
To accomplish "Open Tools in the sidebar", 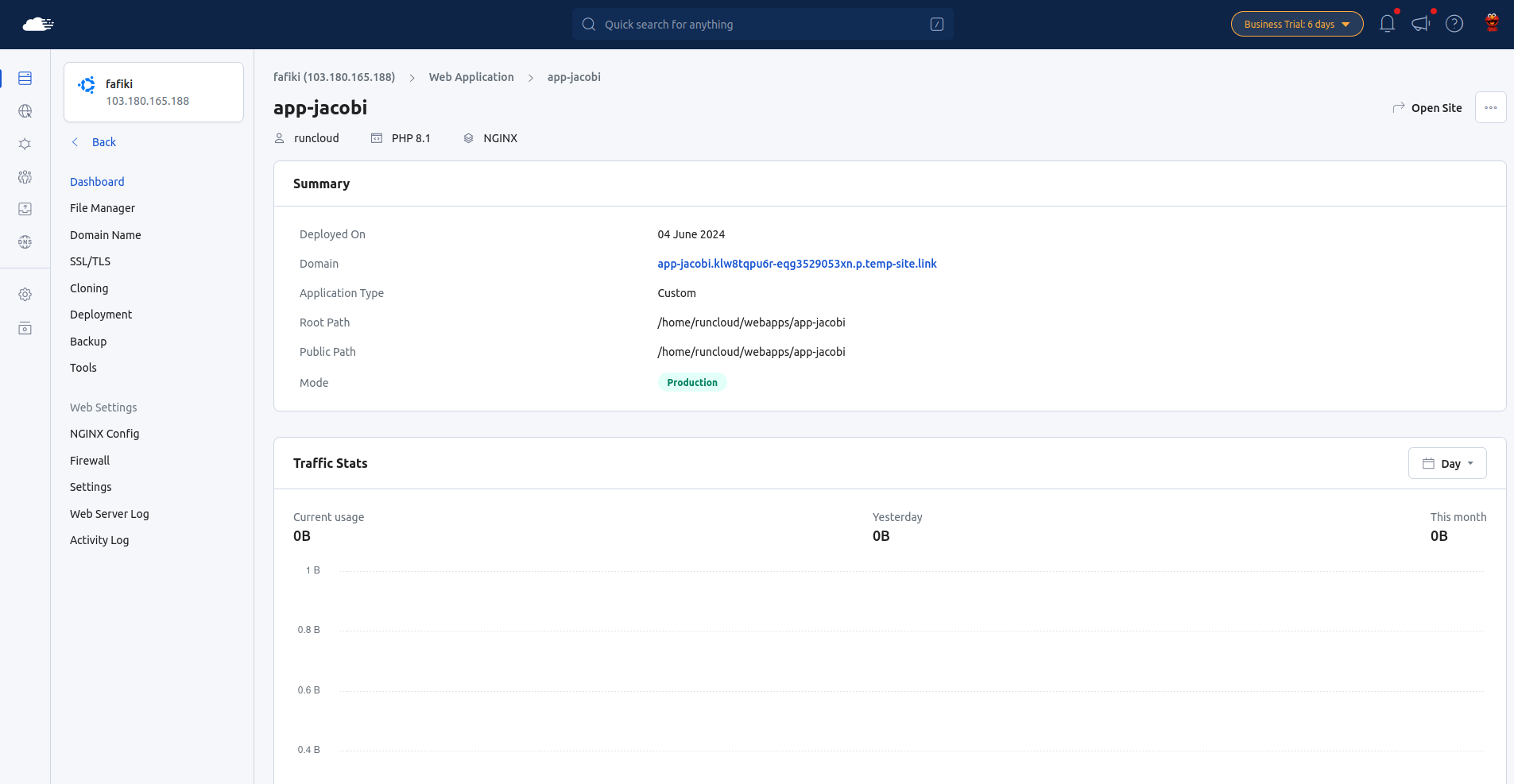I will tap(83, 368).
